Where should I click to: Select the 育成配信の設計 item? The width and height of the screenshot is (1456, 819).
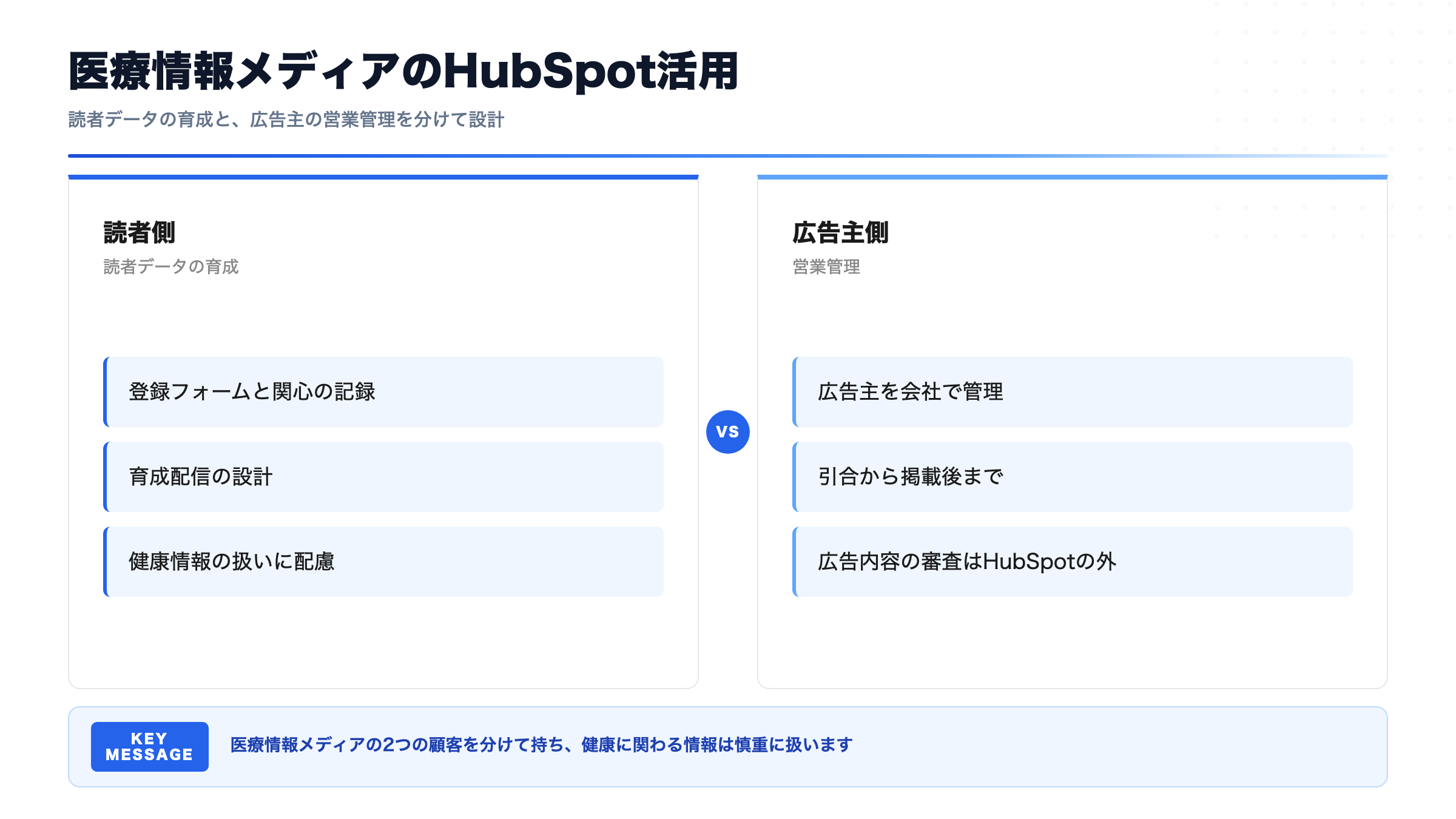[x=383, y=477]
